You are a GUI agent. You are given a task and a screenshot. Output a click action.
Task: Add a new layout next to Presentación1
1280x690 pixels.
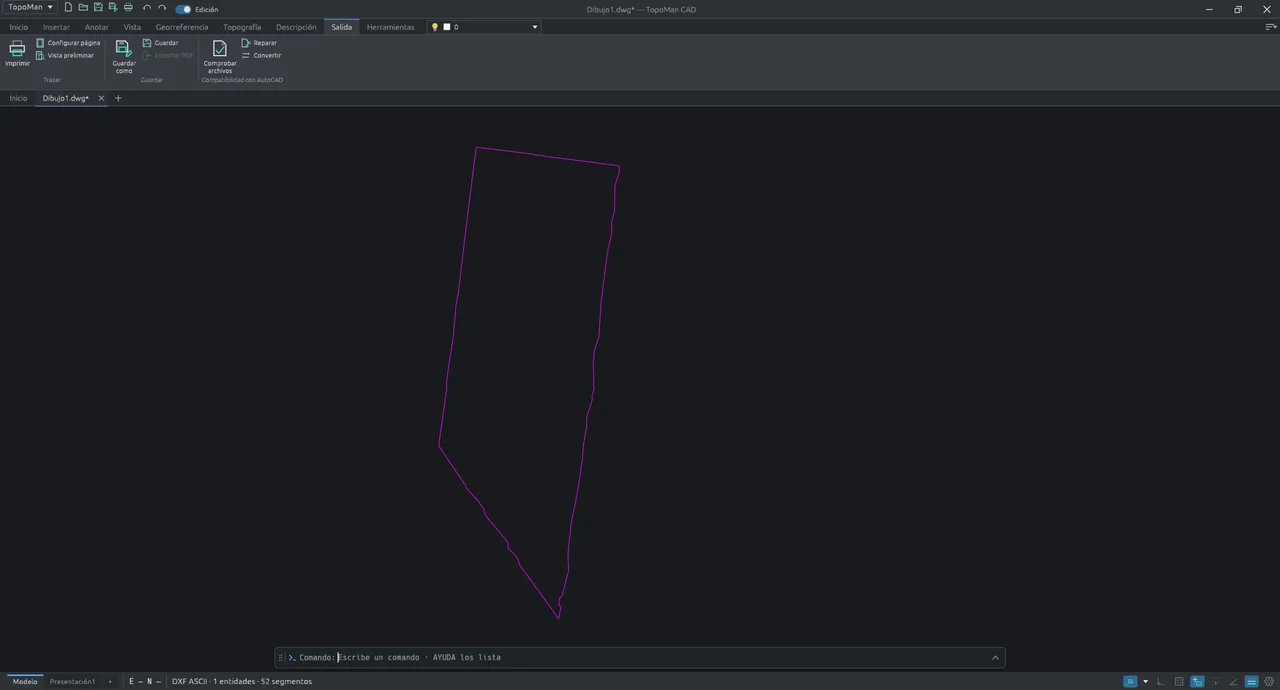(110, 682)
